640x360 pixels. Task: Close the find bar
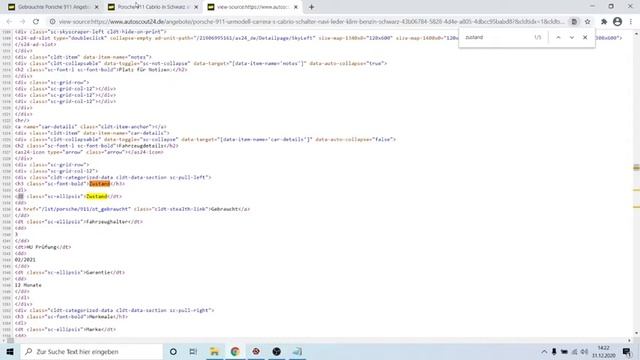click(585, 37)
